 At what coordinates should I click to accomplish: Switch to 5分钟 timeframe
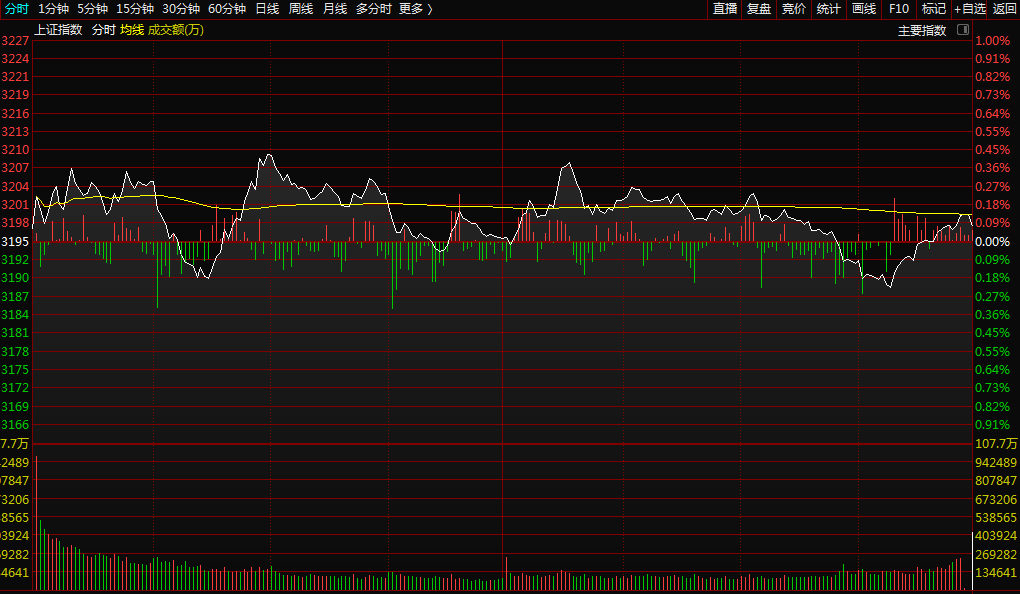pyautogui.click(x=92, y=9)
